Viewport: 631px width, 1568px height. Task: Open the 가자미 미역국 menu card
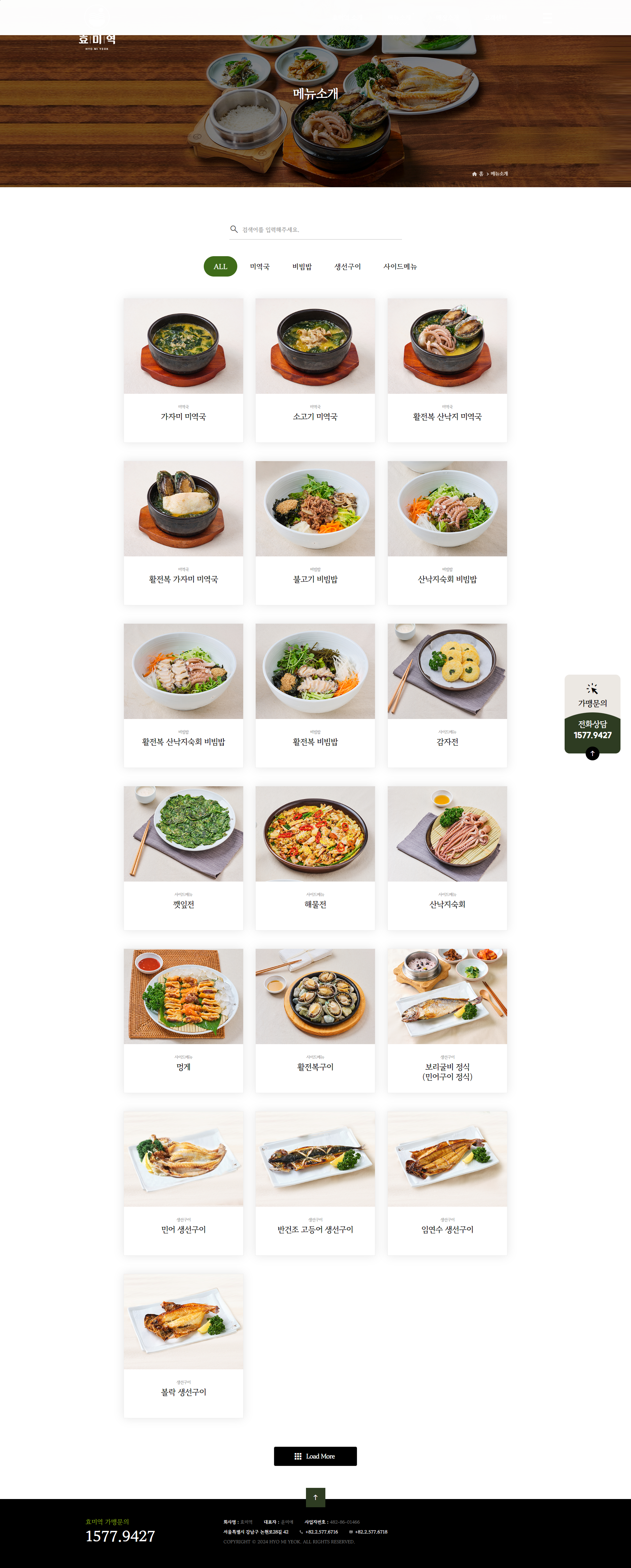point(183,370)
